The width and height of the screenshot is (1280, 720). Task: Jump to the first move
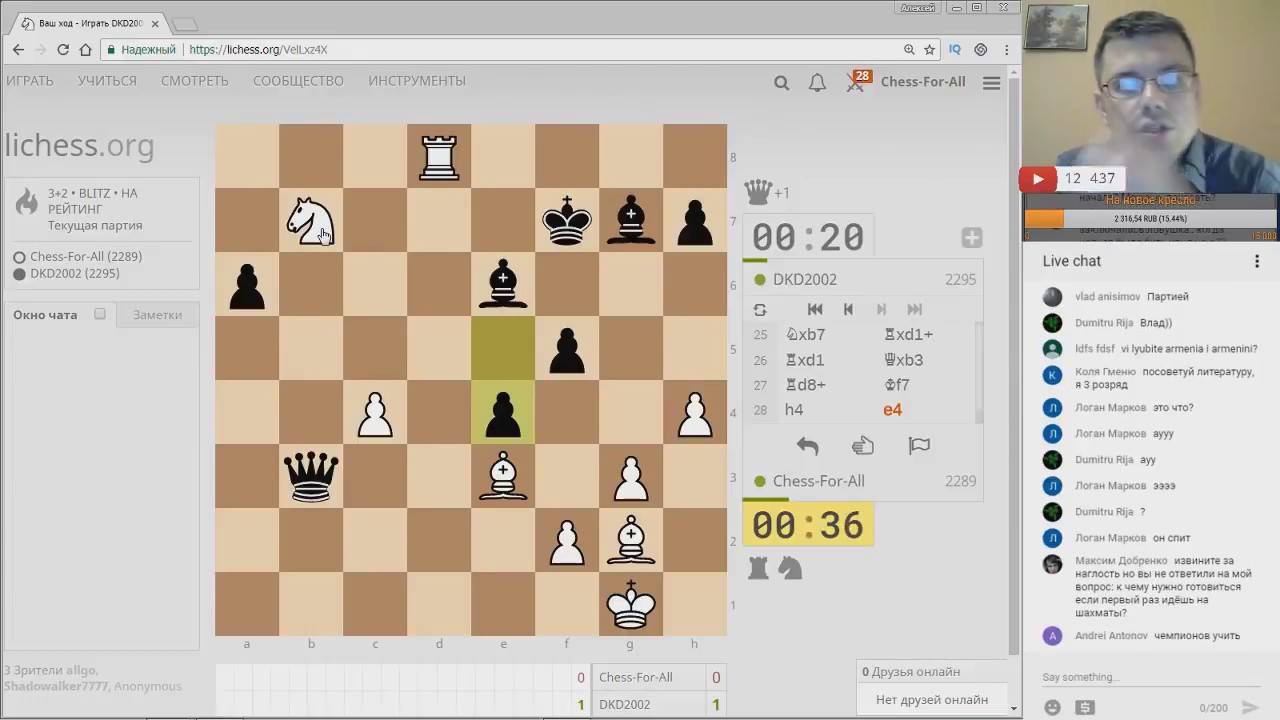point(815,310)
